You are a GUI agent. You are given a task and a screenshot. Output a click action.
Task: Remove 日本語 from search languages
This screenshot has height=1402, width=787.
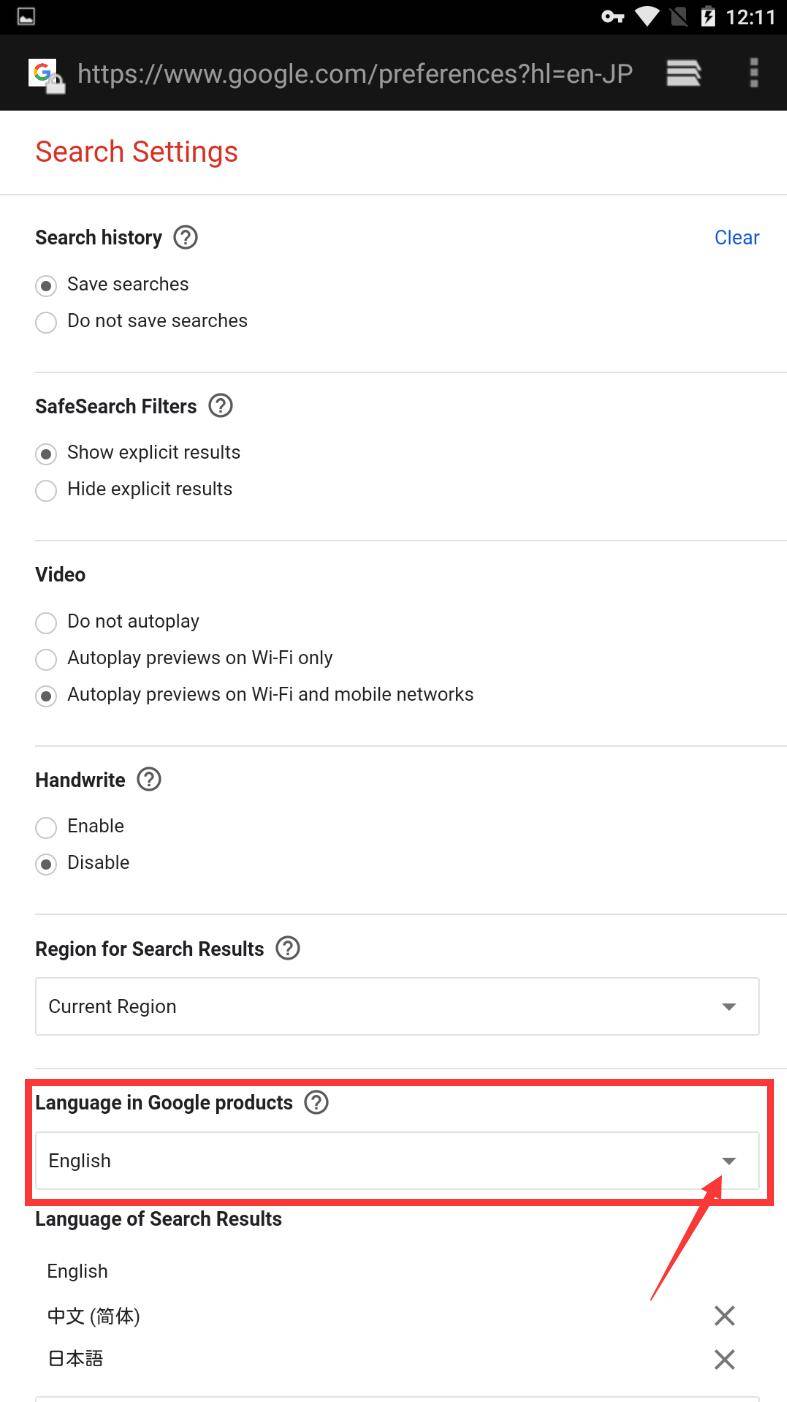pos(724,1359)
